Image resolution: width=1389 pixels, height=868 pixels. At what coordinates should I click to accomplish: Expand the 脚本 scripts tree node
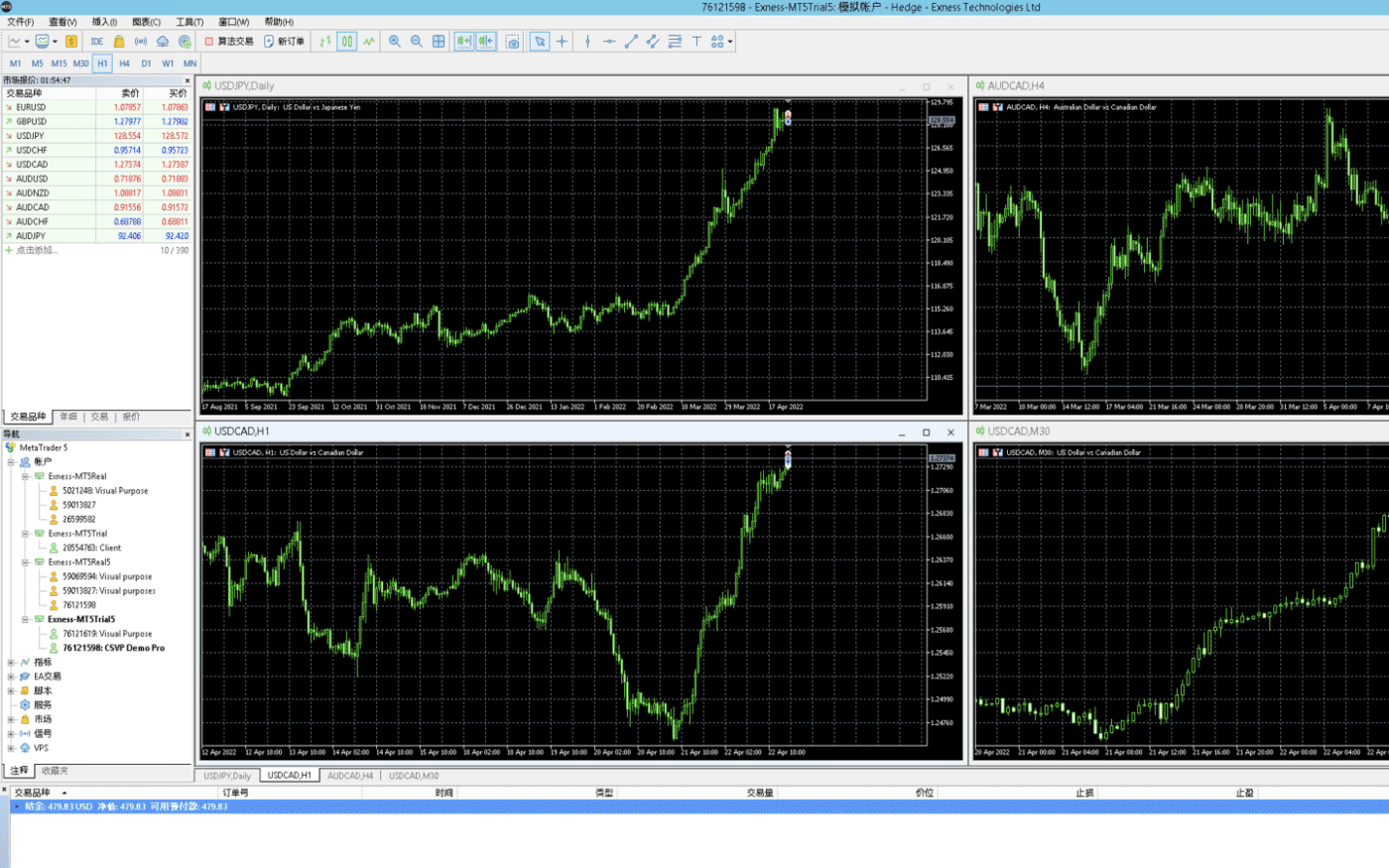point(11,690)
